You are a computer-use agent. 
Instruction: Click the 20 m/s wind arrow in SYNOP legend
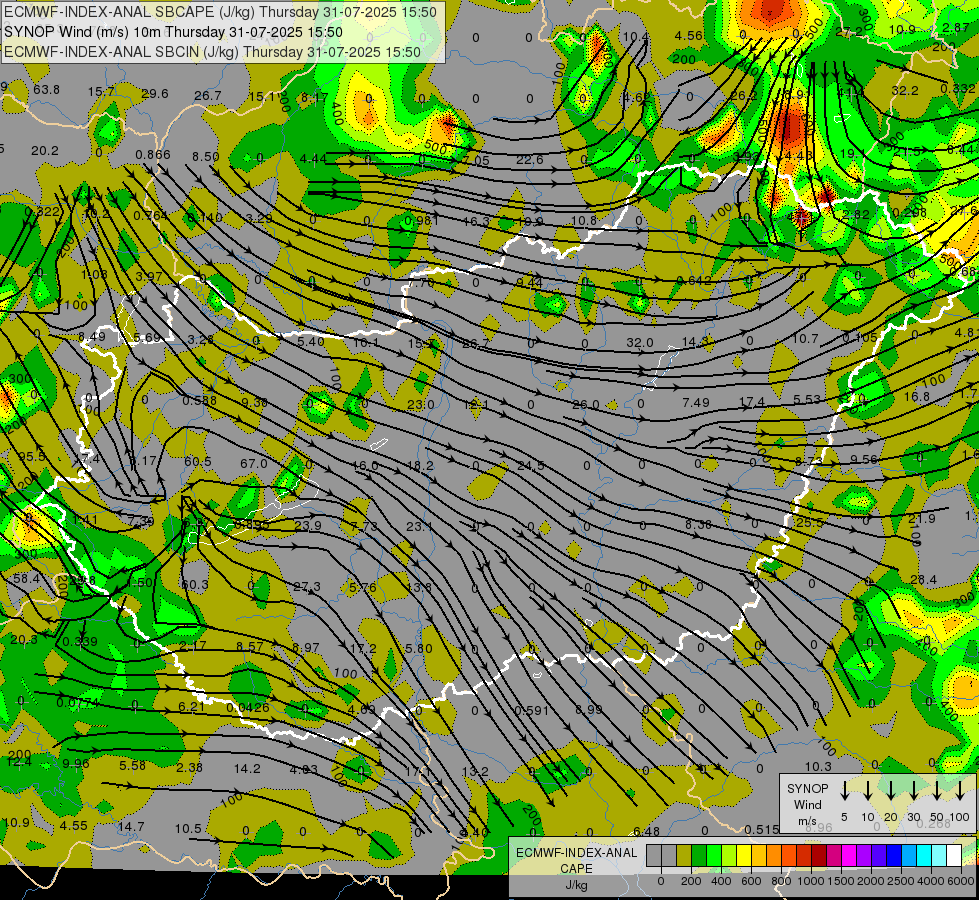[x=890, y=789]
